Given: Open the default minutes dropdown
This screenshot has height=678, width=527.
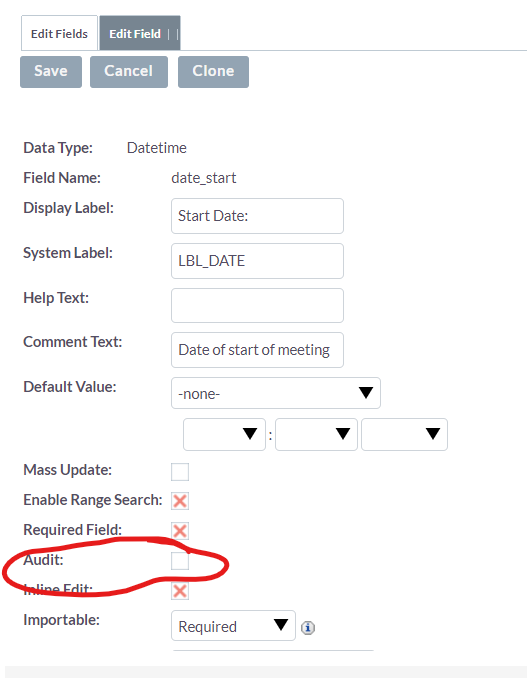Looking at the screenshot, I should pyautogui.click(x=316, y=434).
